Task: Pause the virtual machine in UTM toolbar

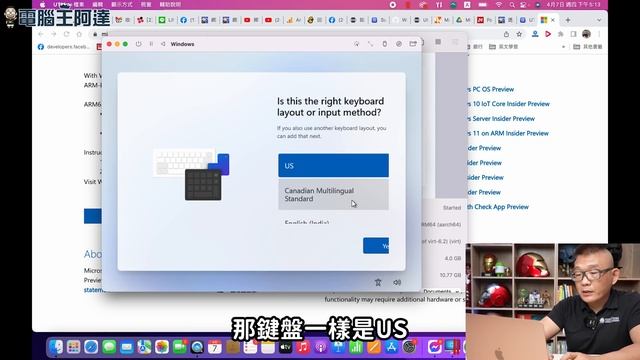Action: [151, 44]
